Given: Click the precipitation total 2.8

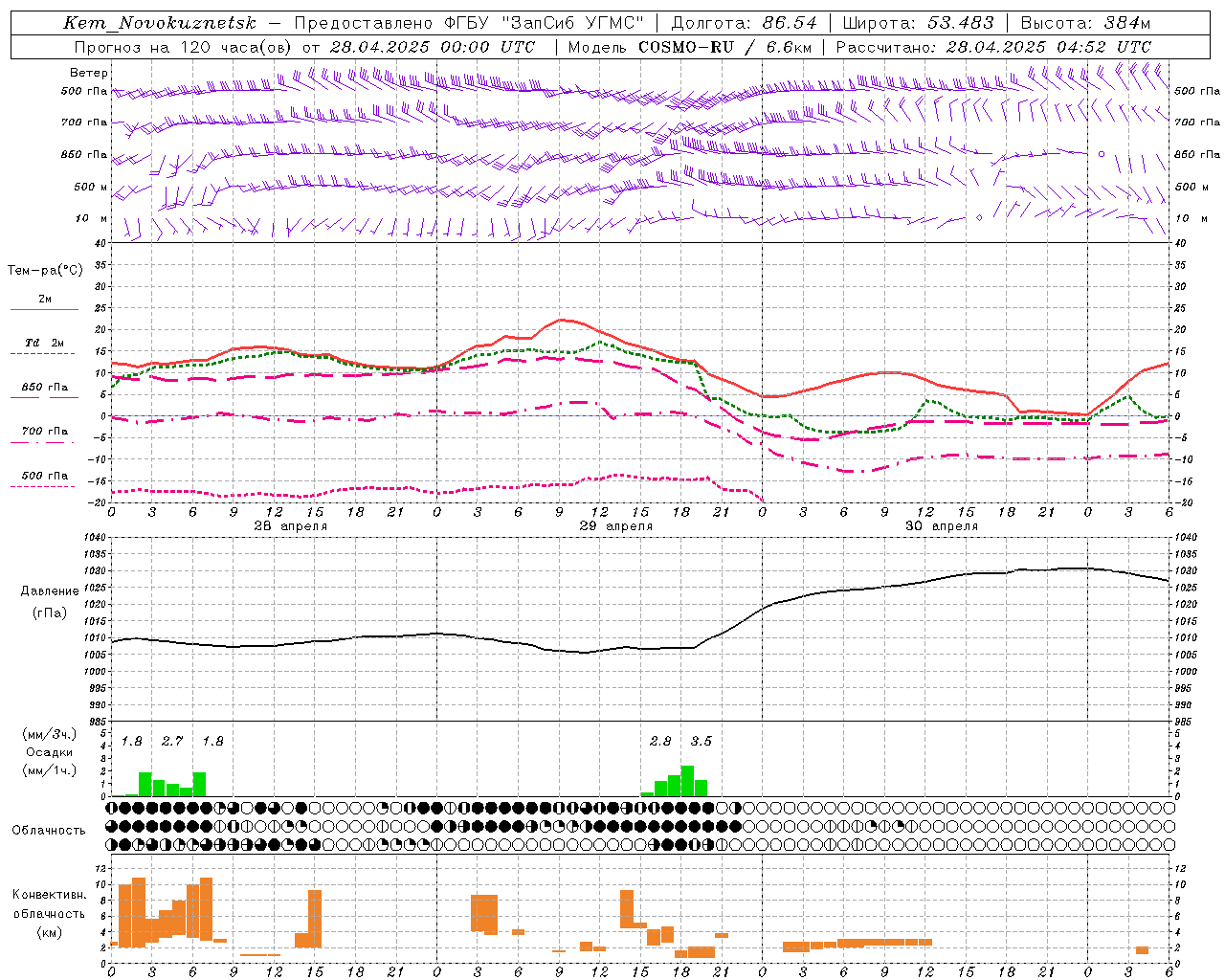Looking at the screenshot, I should [x=660, y=741].
